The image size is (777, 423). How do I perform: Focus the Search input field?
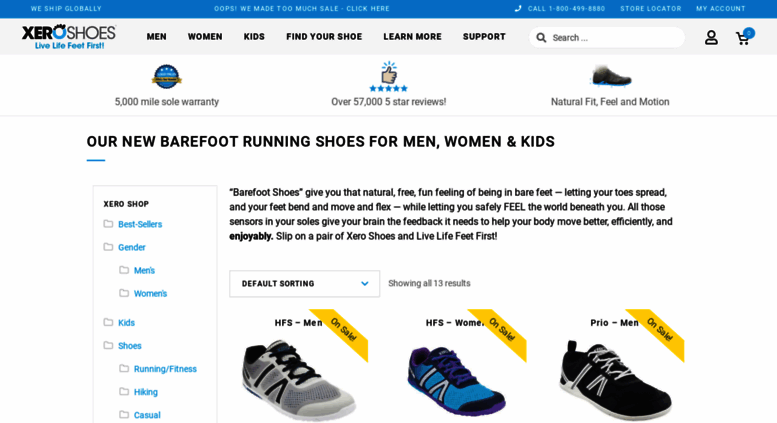[x=616, y=38]
